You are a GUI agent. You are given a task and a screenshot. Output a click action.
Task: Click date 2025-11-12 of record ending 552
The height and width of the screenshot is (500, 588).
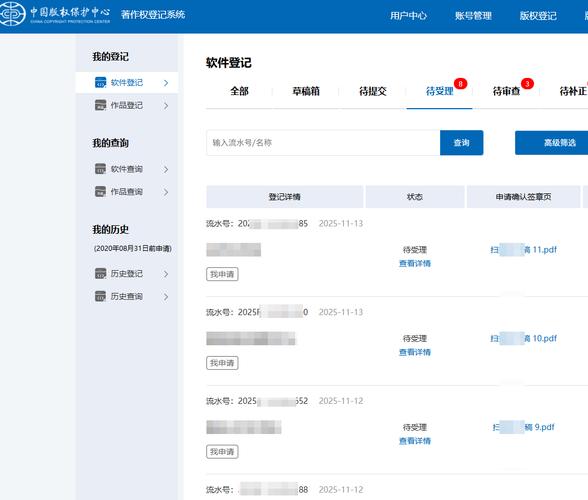coord(341,401)
